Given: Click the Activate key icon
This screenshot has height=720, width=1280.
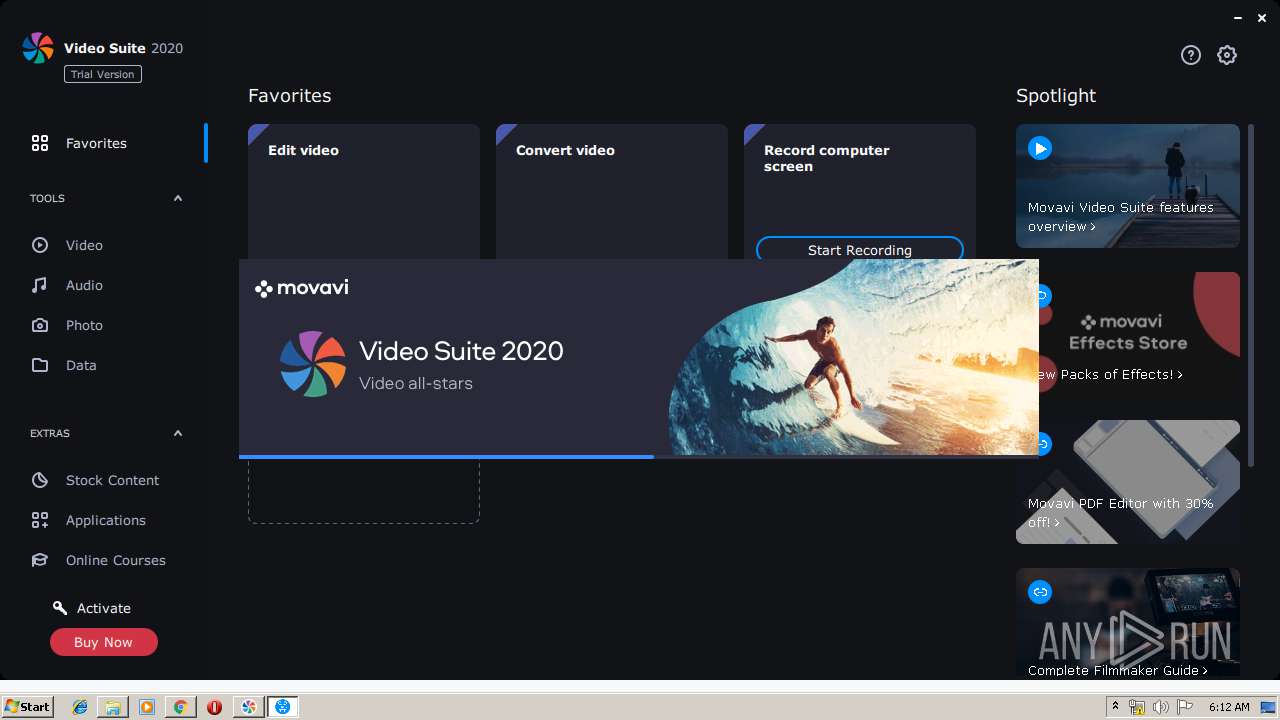Looking at the screenshot, I should 60,608.
